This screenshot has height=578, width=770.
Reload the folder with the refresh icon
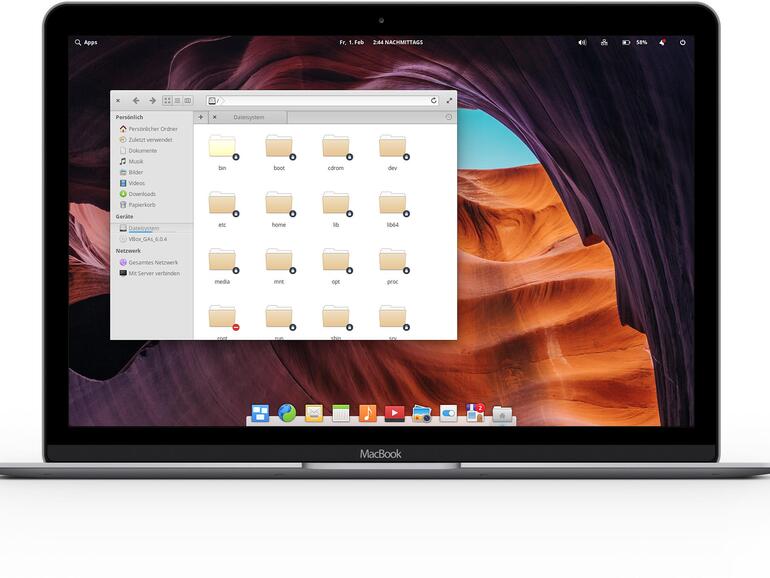point(434,101)
